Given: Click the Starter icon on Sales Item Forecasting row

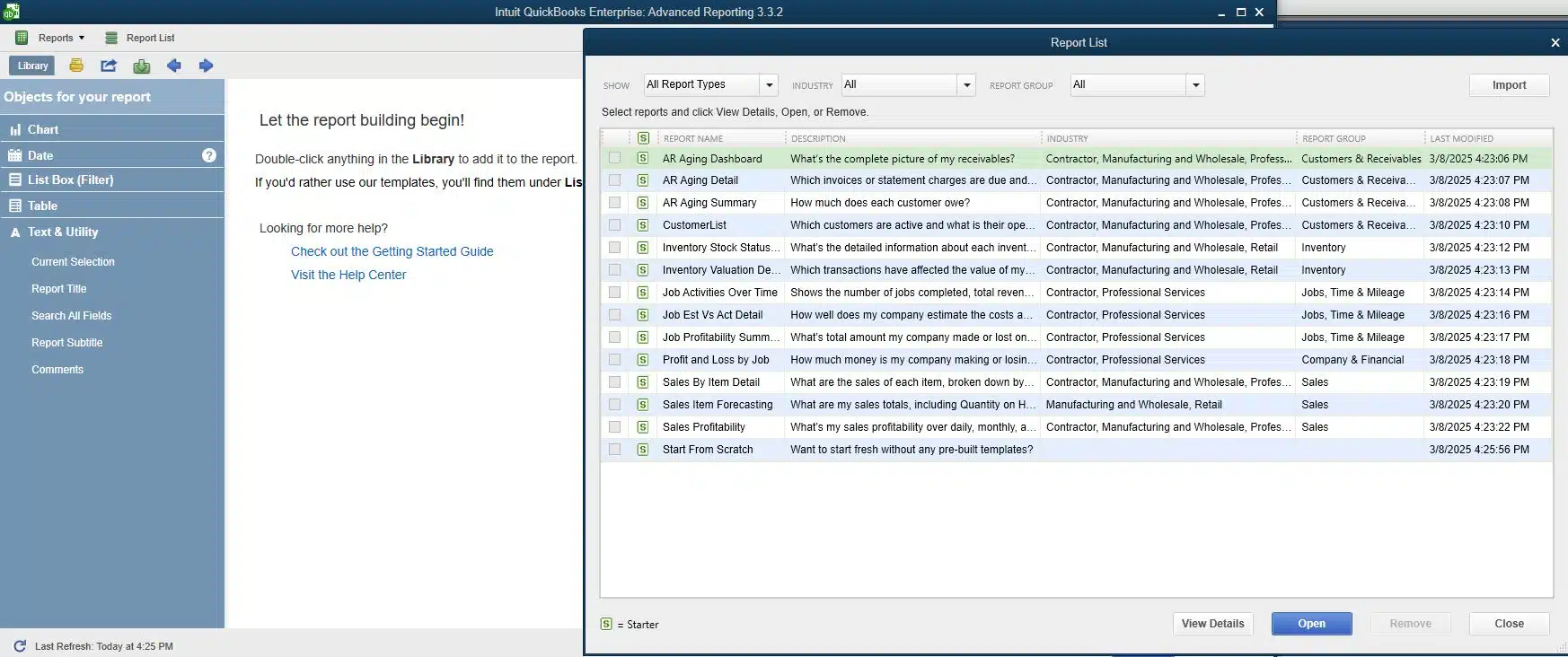Looking at the screenshot, I should pos(643,405).
